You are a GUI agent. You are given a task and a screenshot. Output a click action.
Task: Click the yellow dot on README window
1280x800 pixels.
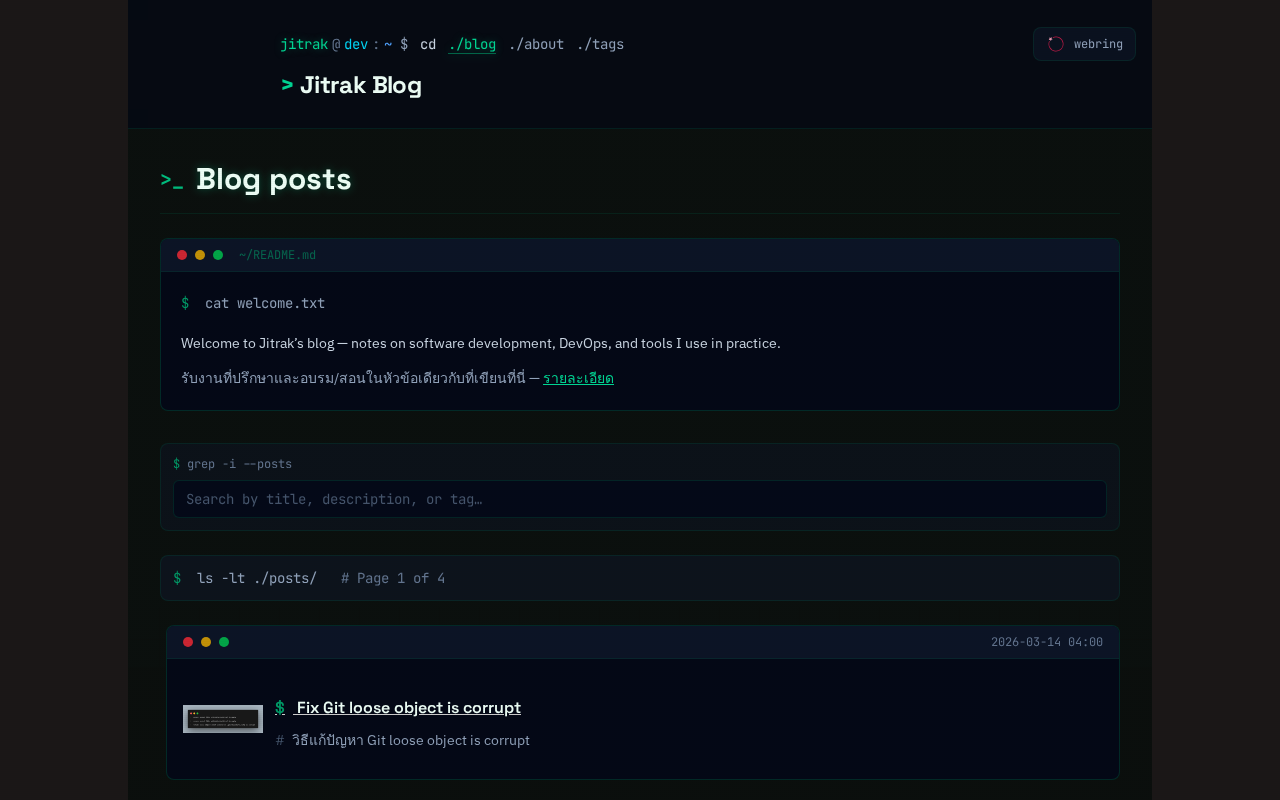(x=200, y=255)
